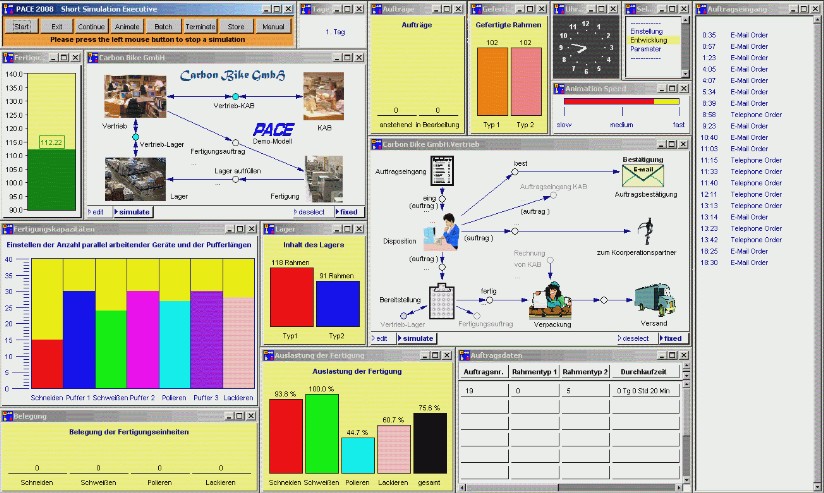The width and height of the screenshot is (824, 493).
Task: Click the Rechnung von KAB place node
Action: (x=550, y=260)
